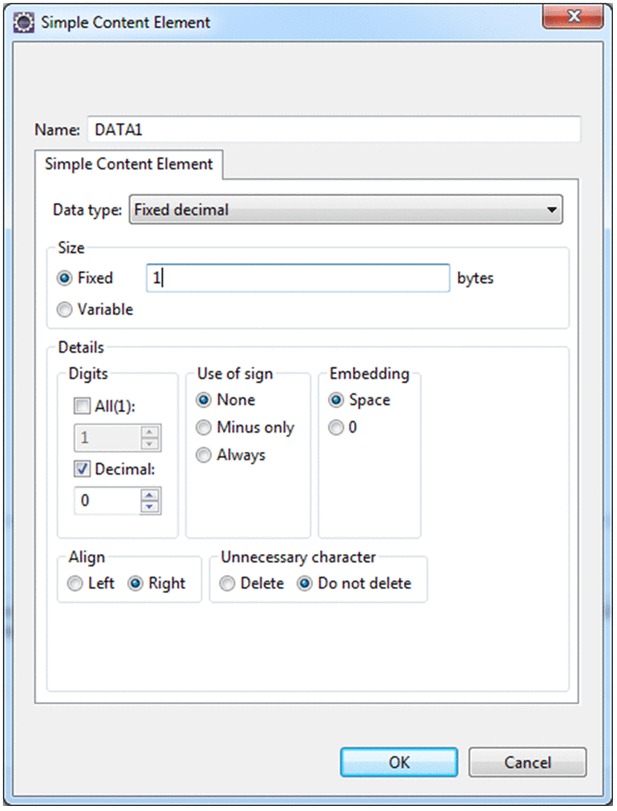Select the Variable size radio button
This screenshot has width=617, height=811.
(x=65, y=309)
